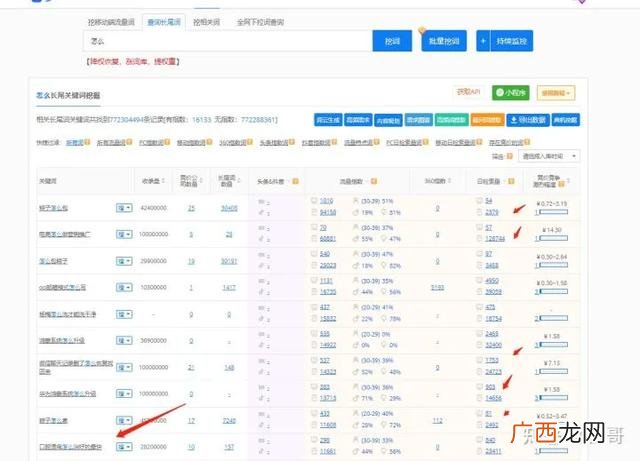Open 搜 dropdown in the 42400000 row
Screen dimensions: 640x461
[124, 208]
